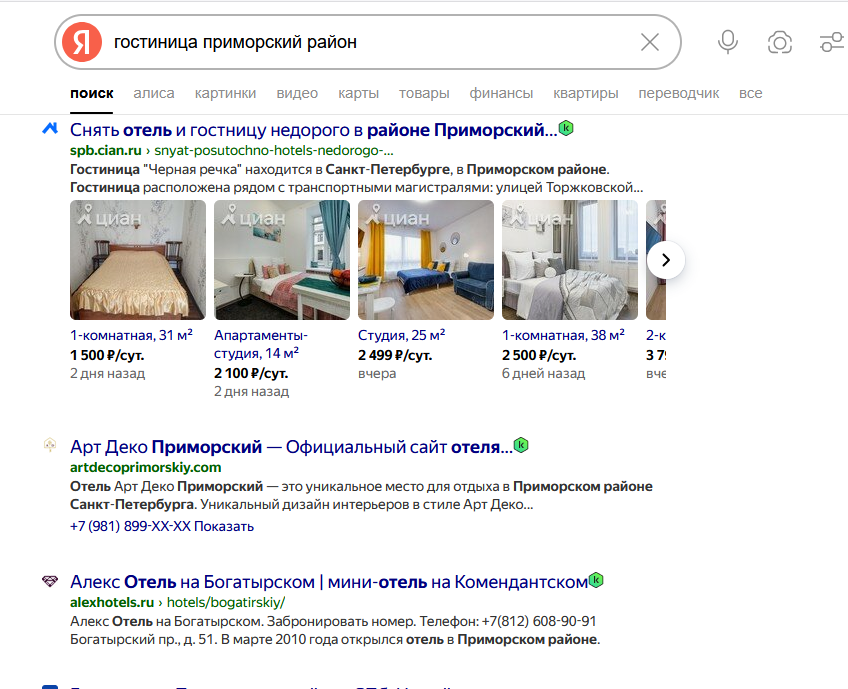Click the Алекс Отель diamond favicon

(50, 582)
